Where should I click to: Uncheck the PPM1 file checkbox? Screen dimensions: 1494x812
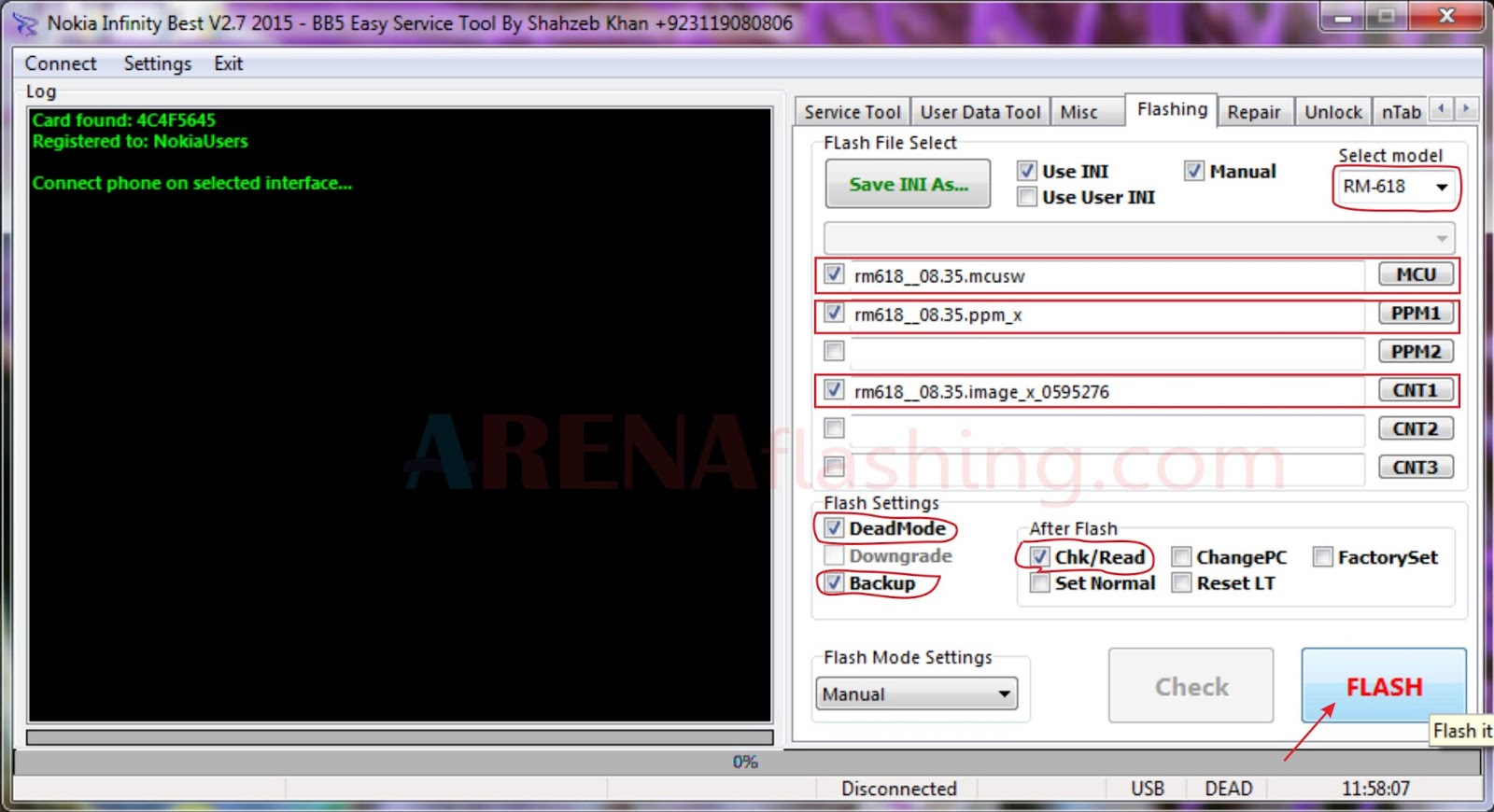pos(834,313)
